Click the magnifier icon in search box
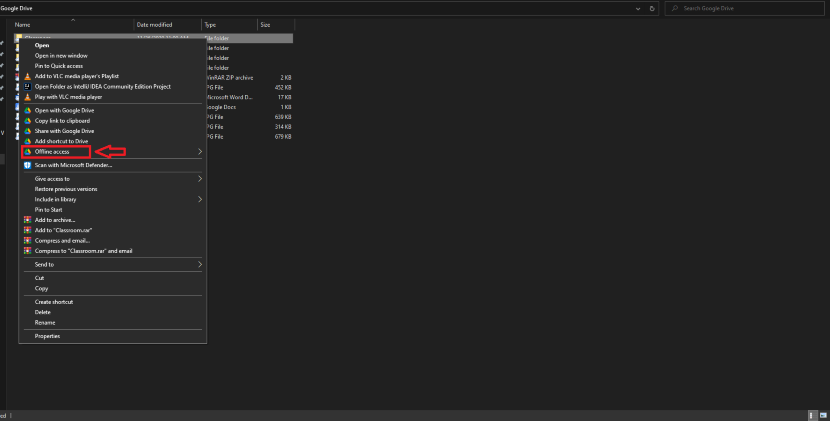 tap(675, 8)
